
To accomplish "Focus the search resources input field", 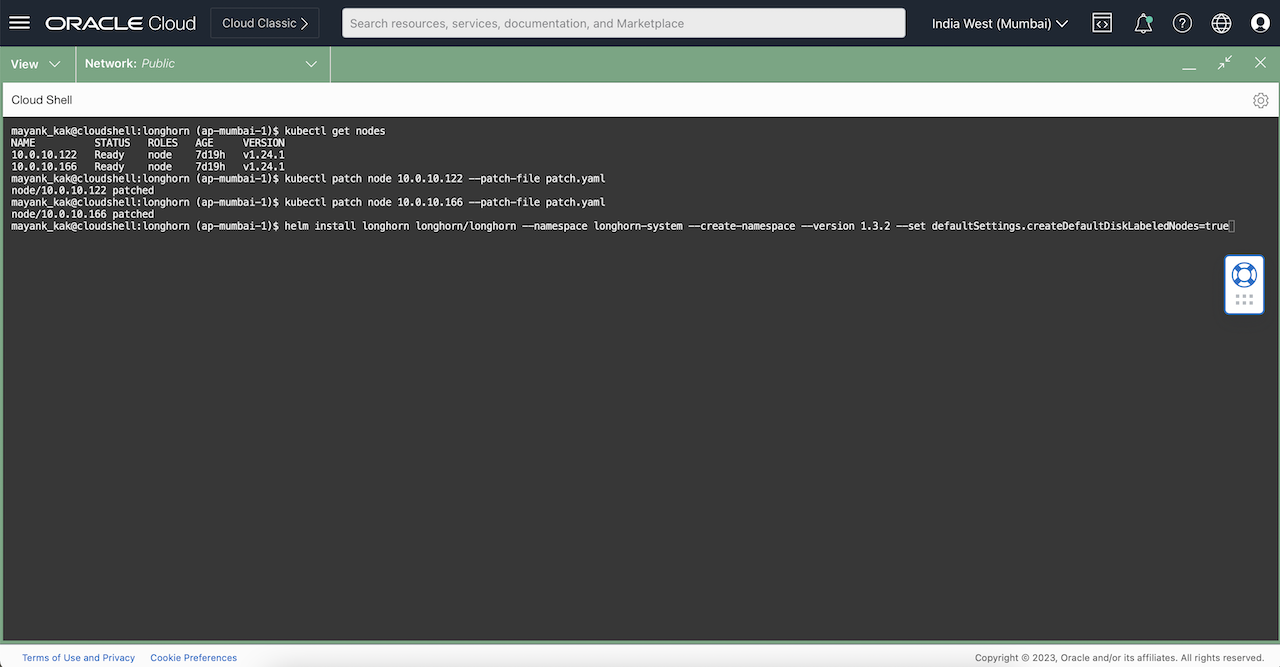I will coord(623,23).
